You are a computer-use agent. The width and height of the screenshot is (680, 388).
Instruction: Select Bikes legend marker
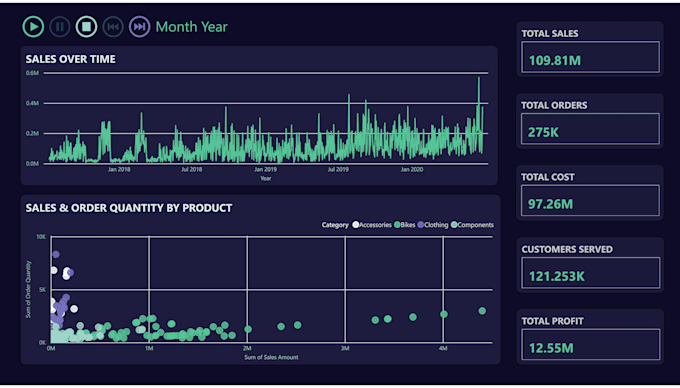pos(397,225)
